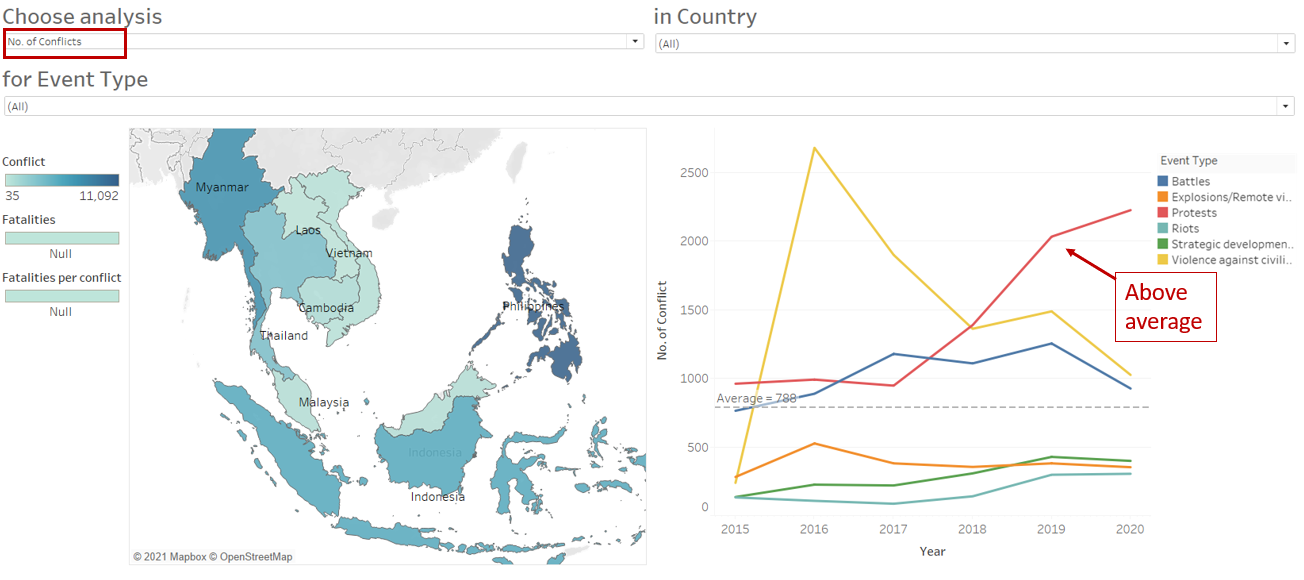Click the Conflict color gradient legend bar
This screenshot has height=580, width=1304.
tap(62, 181)
